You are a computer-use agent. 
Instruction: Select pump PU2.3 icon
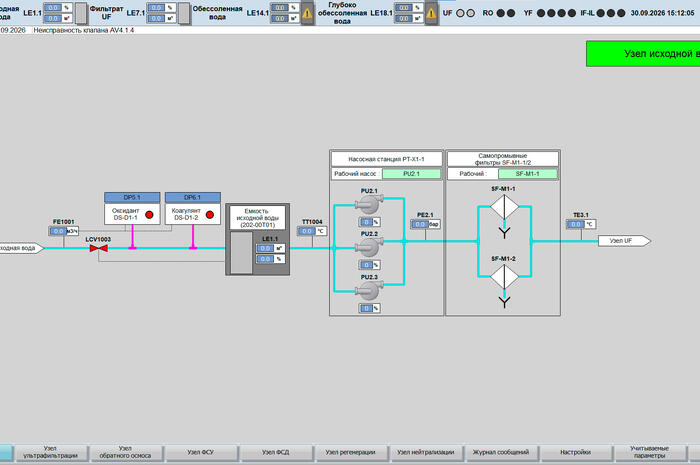(369, 291)
